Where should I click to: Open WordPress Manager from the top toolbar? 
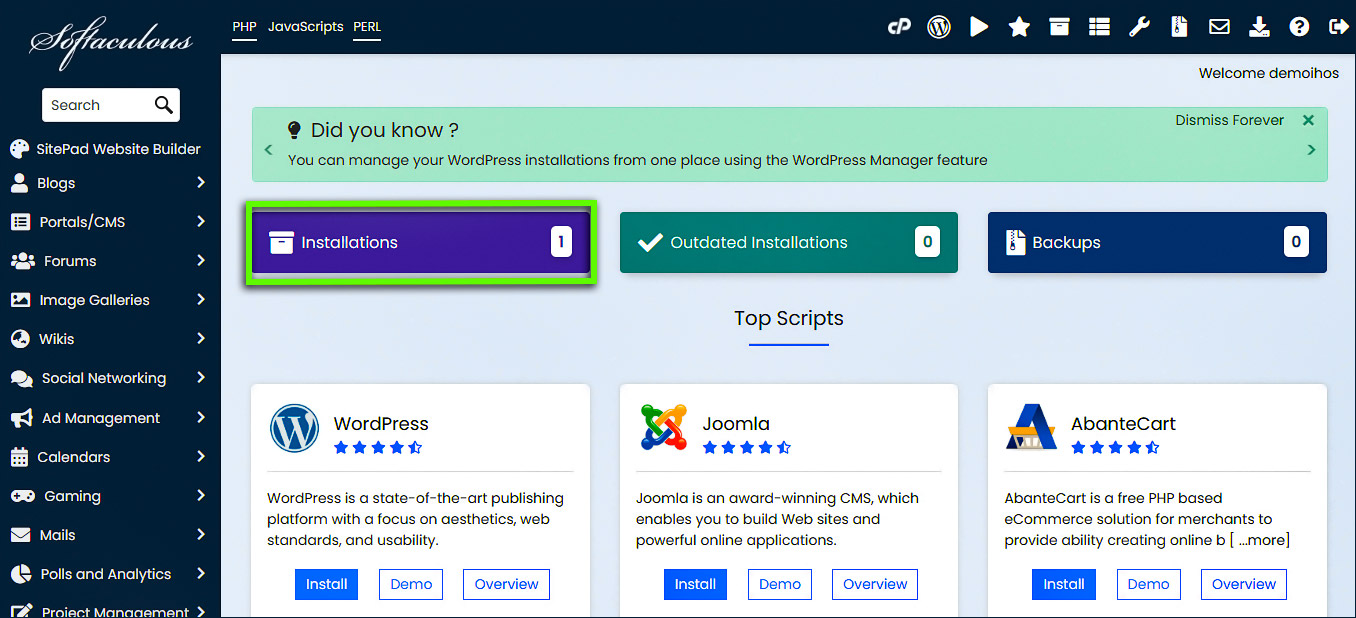point(939,27)
